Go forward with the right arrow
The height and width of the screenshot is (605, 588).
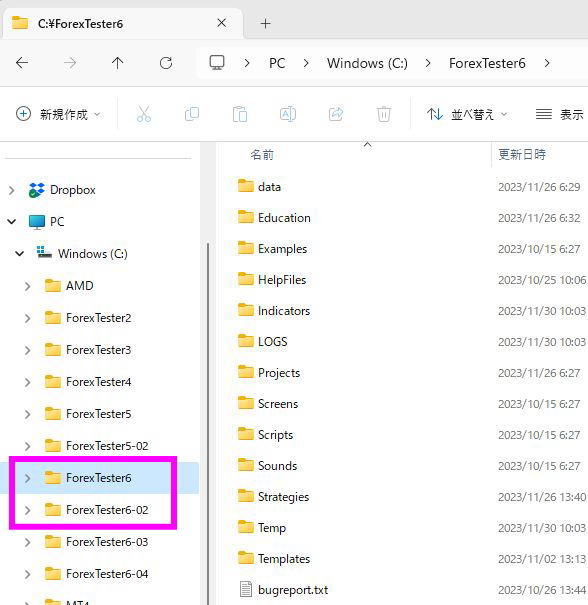[x=70, y=63]
